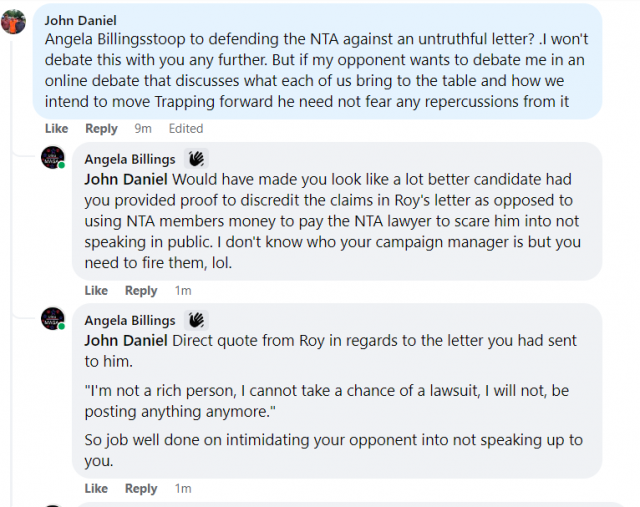
Task: Click Angela Billings' avatar on second reply
Action: pos(53,318)
